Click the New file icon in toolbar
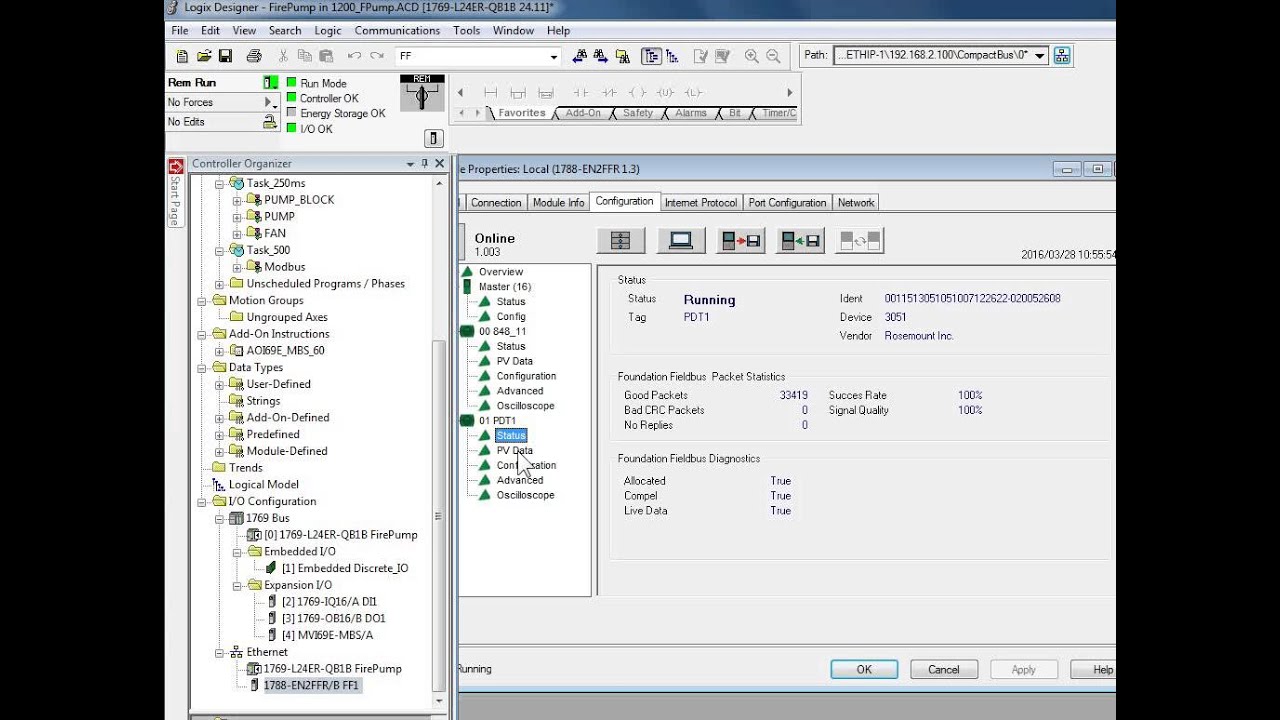1280x720 pixels. point(182,56)
